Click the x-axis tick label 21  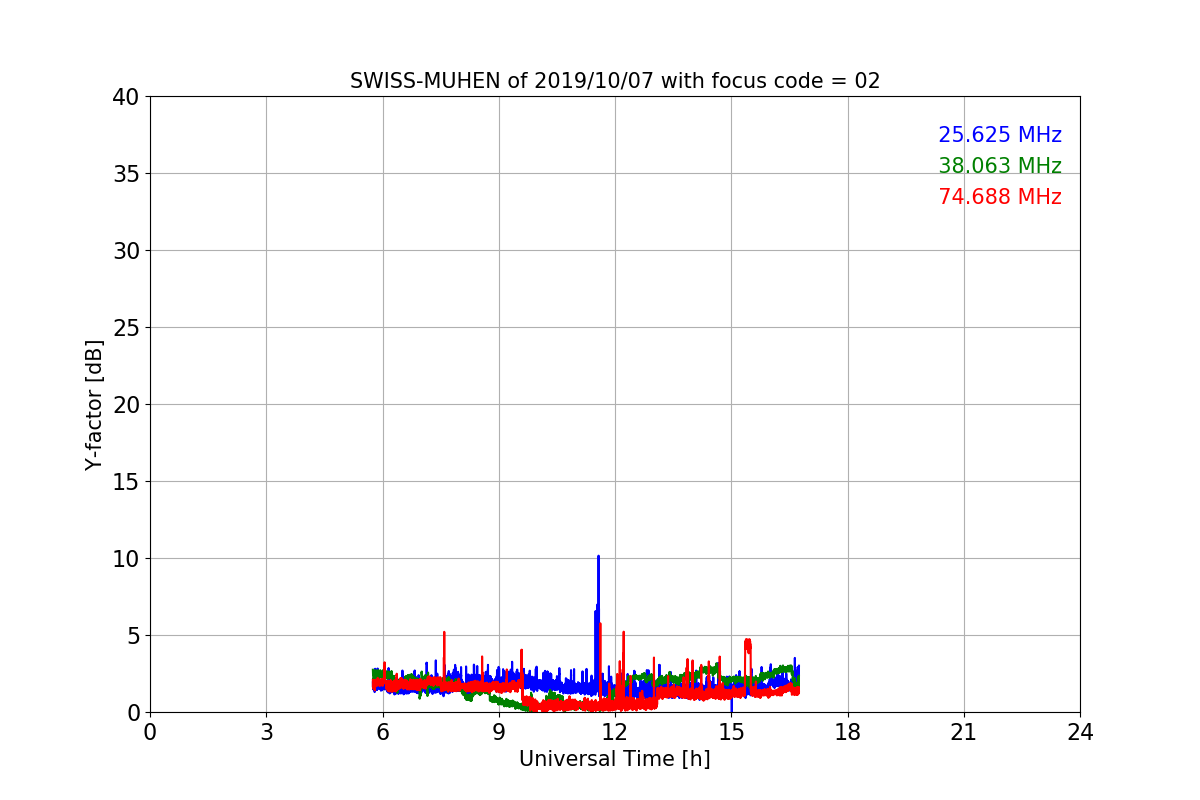click(x=964, y=733)
